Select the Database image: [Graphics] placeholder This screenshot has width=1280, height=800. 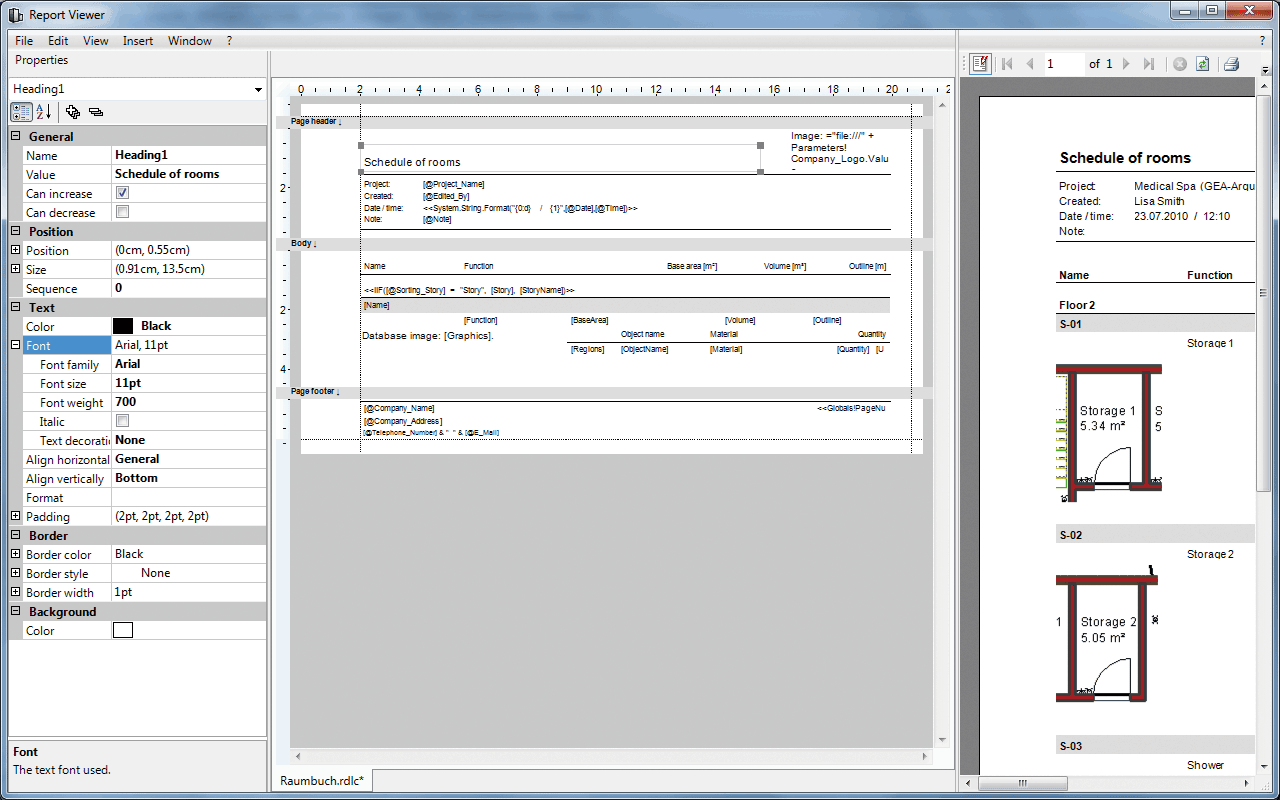[428, 336]
